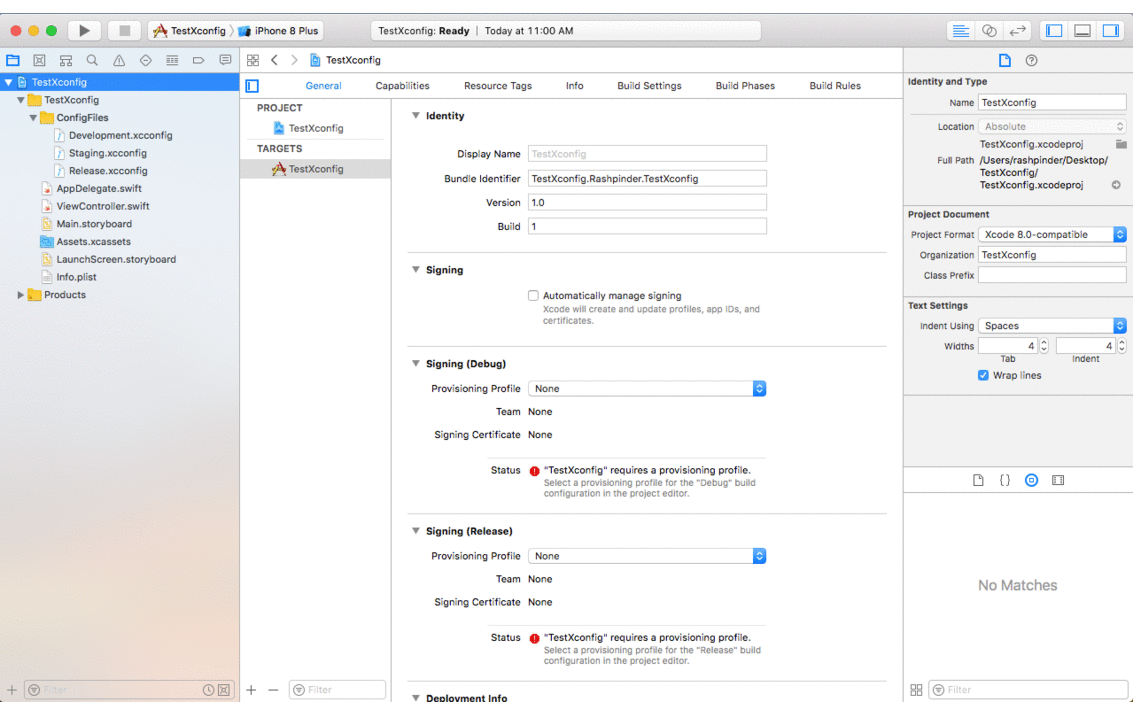Collapse the Signing (Debug) section

(415, 363)
